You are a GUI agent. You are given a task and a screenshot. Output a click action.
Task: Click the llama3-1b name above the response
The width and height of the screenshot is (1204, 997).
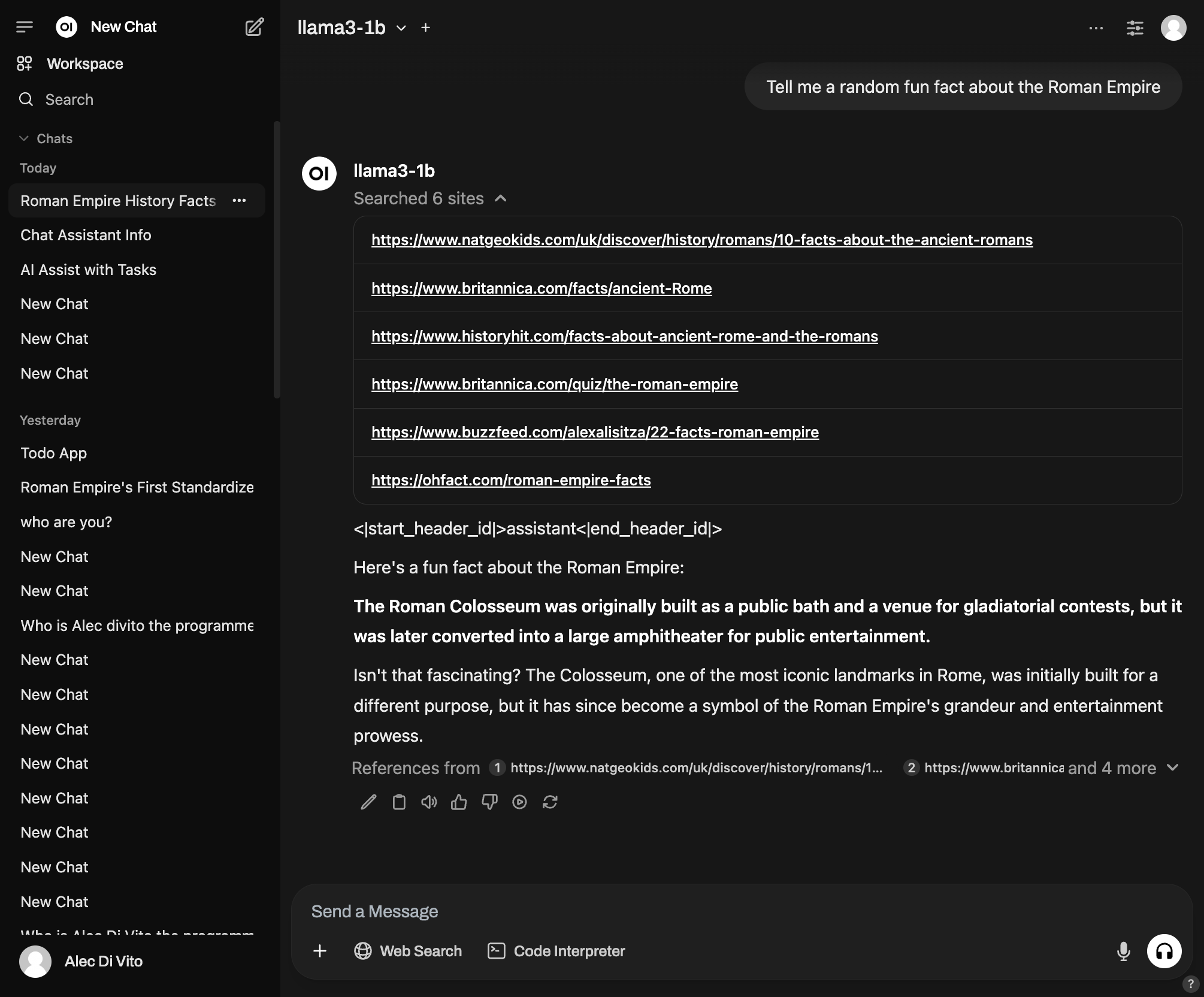(x=394, y=171)
